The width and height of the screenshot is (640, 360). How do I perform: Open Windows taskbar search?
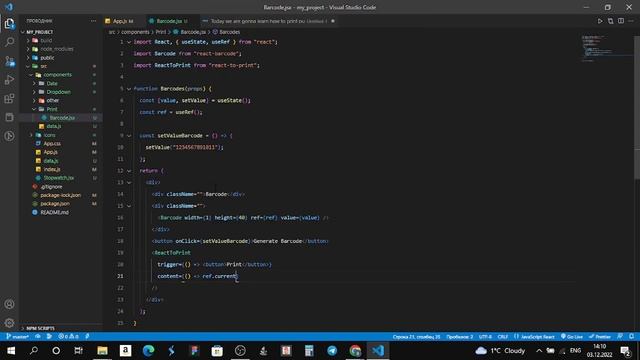[34, 351]
